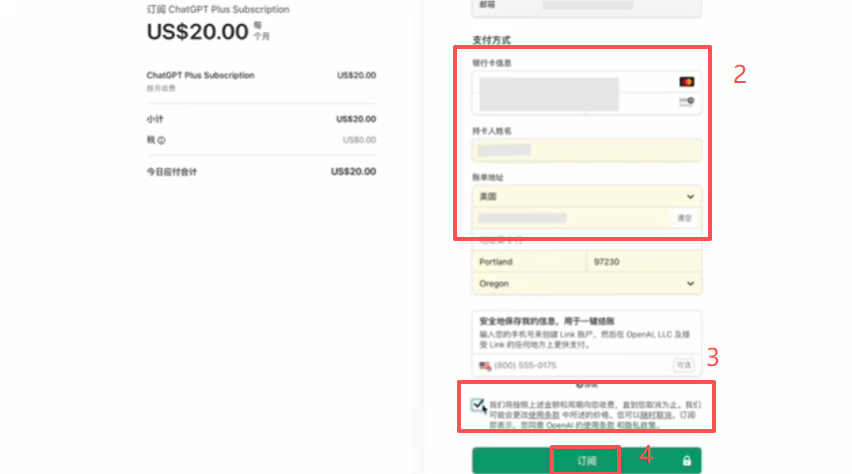Viewport: 852px width, 474px height.
Task: Click the ChatGPT Plus Subscription line item
Action: click(x=201, y=76)
